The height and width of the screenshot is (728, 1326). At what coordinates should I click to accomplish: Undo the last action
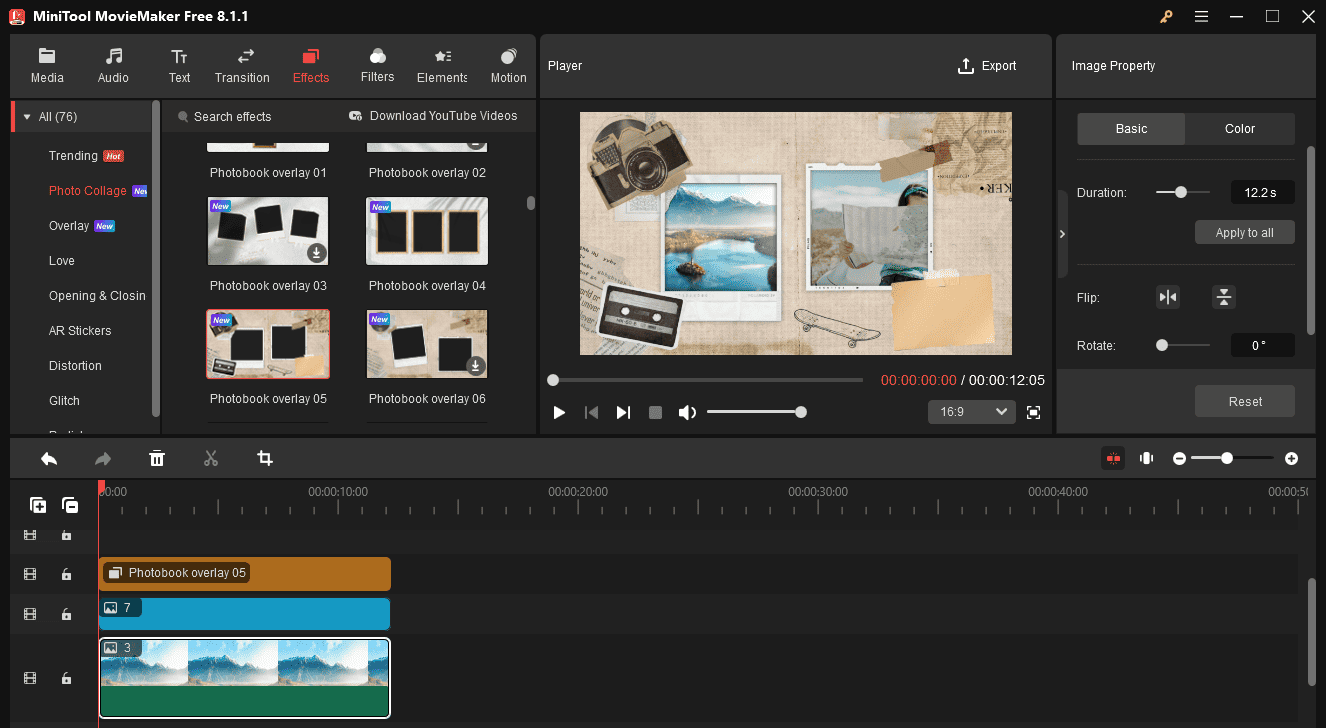coord(49,458)
